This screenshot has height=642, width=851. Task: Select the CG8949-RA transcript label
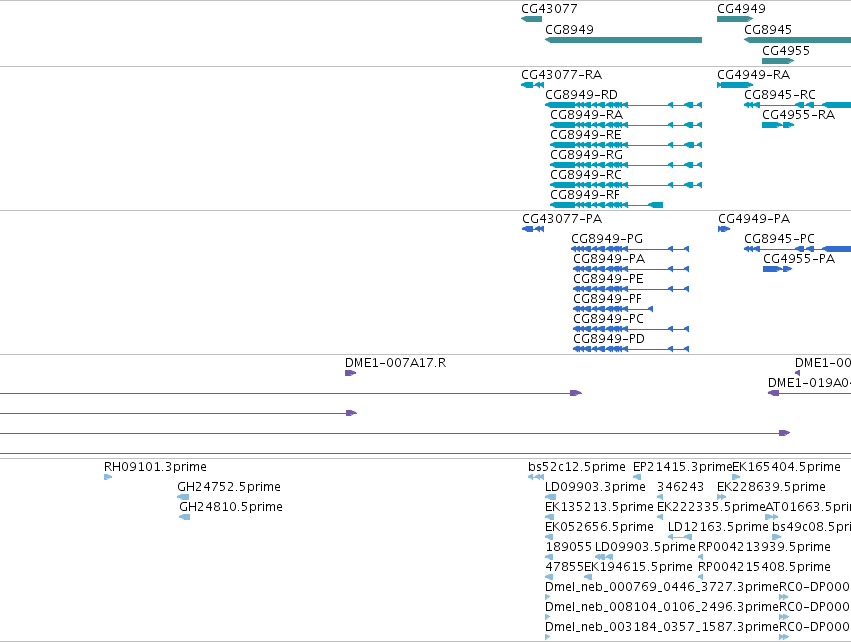tap(586, 115)
